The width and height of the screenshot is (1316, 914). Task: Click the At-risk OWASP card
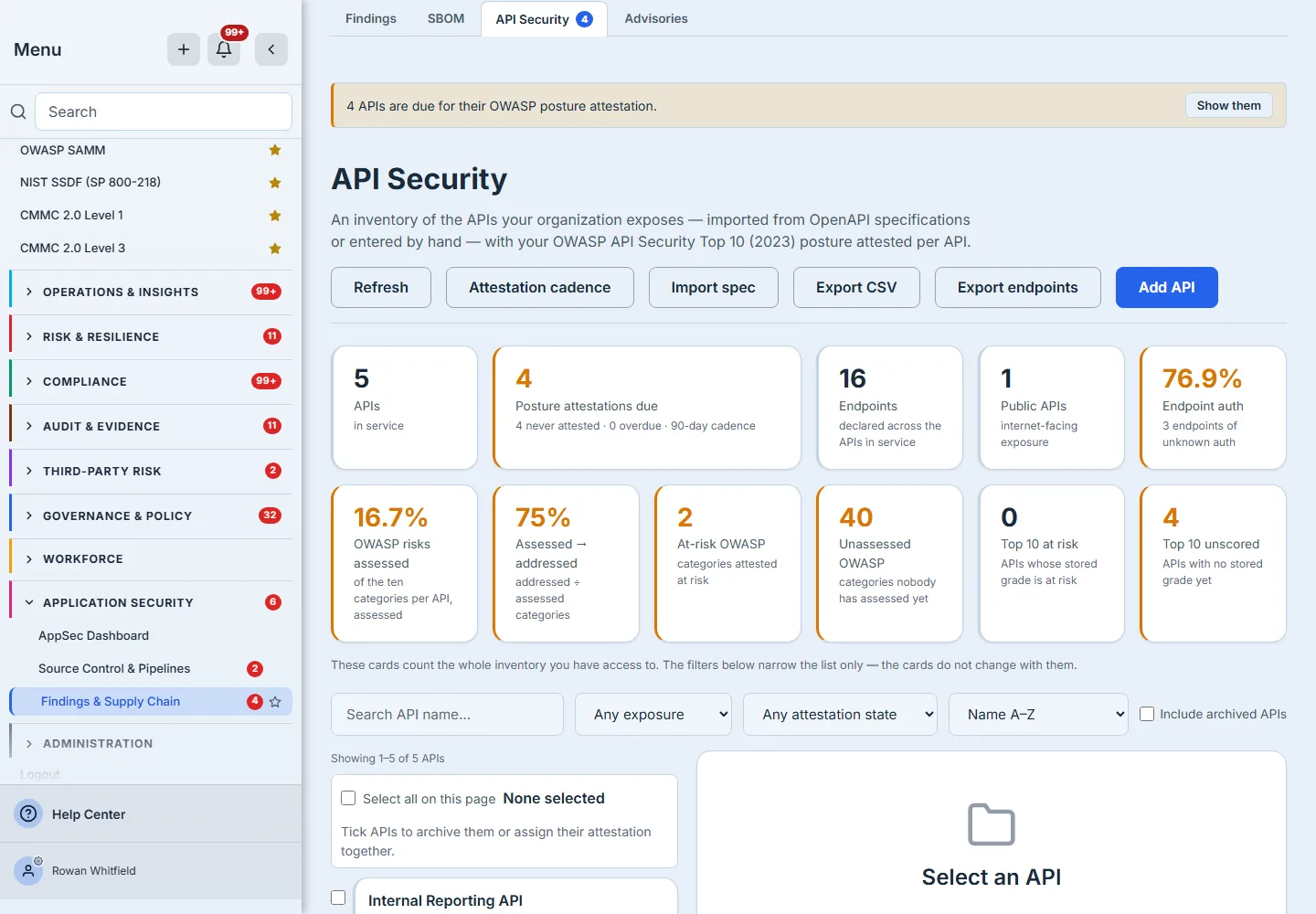[728, 563]
